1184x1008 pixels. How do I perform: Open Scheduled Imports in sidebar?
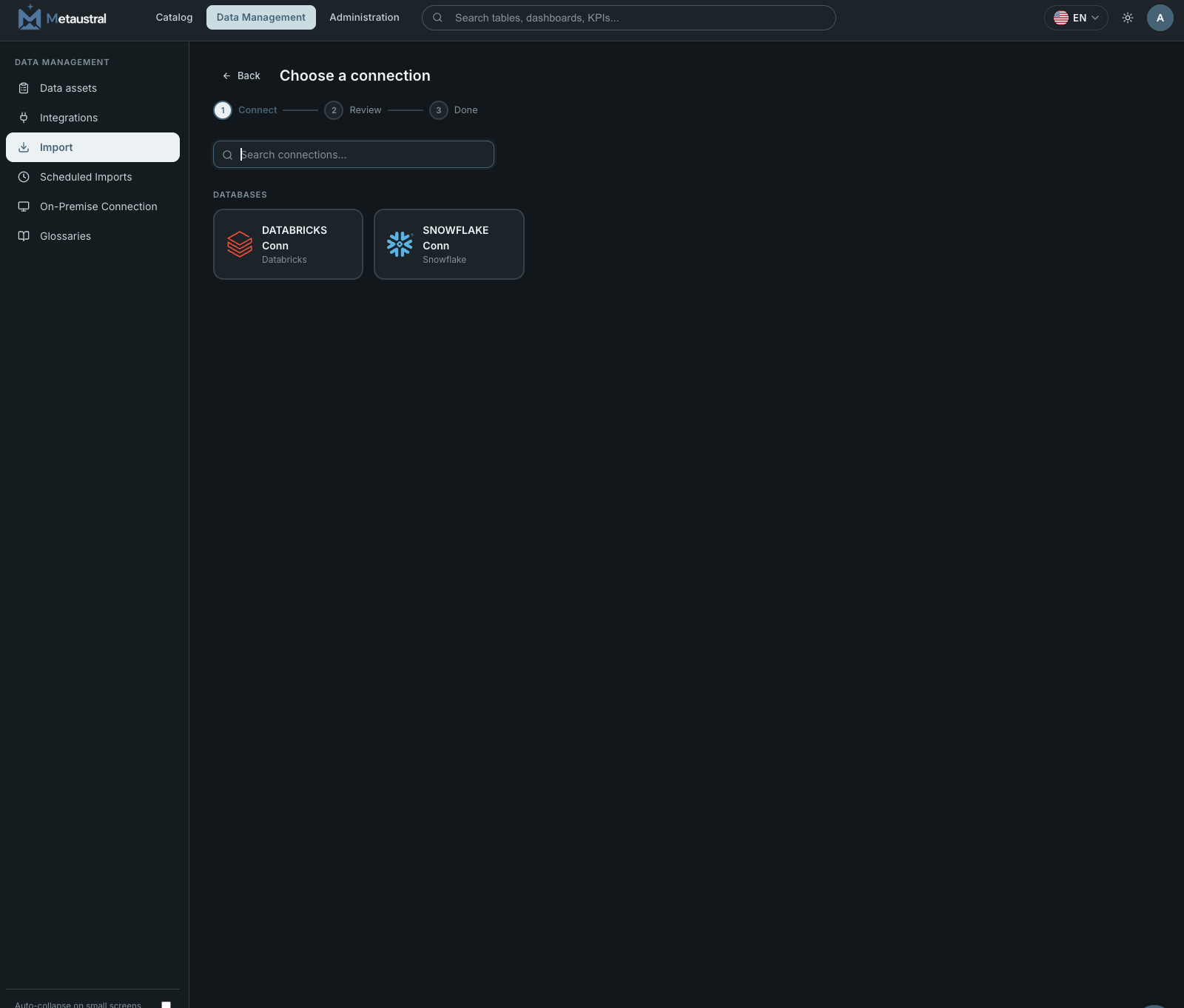(92, 177)
